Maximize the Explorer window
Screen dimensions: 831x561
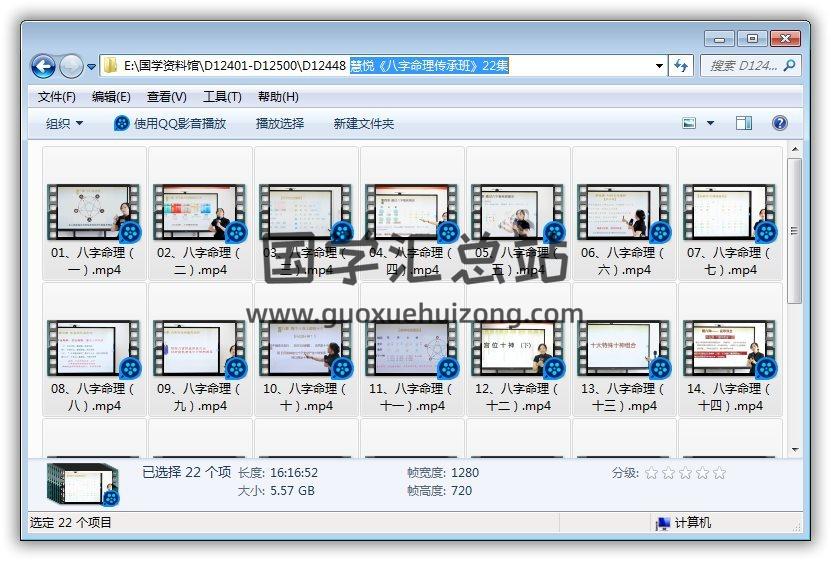click(752, 39)
